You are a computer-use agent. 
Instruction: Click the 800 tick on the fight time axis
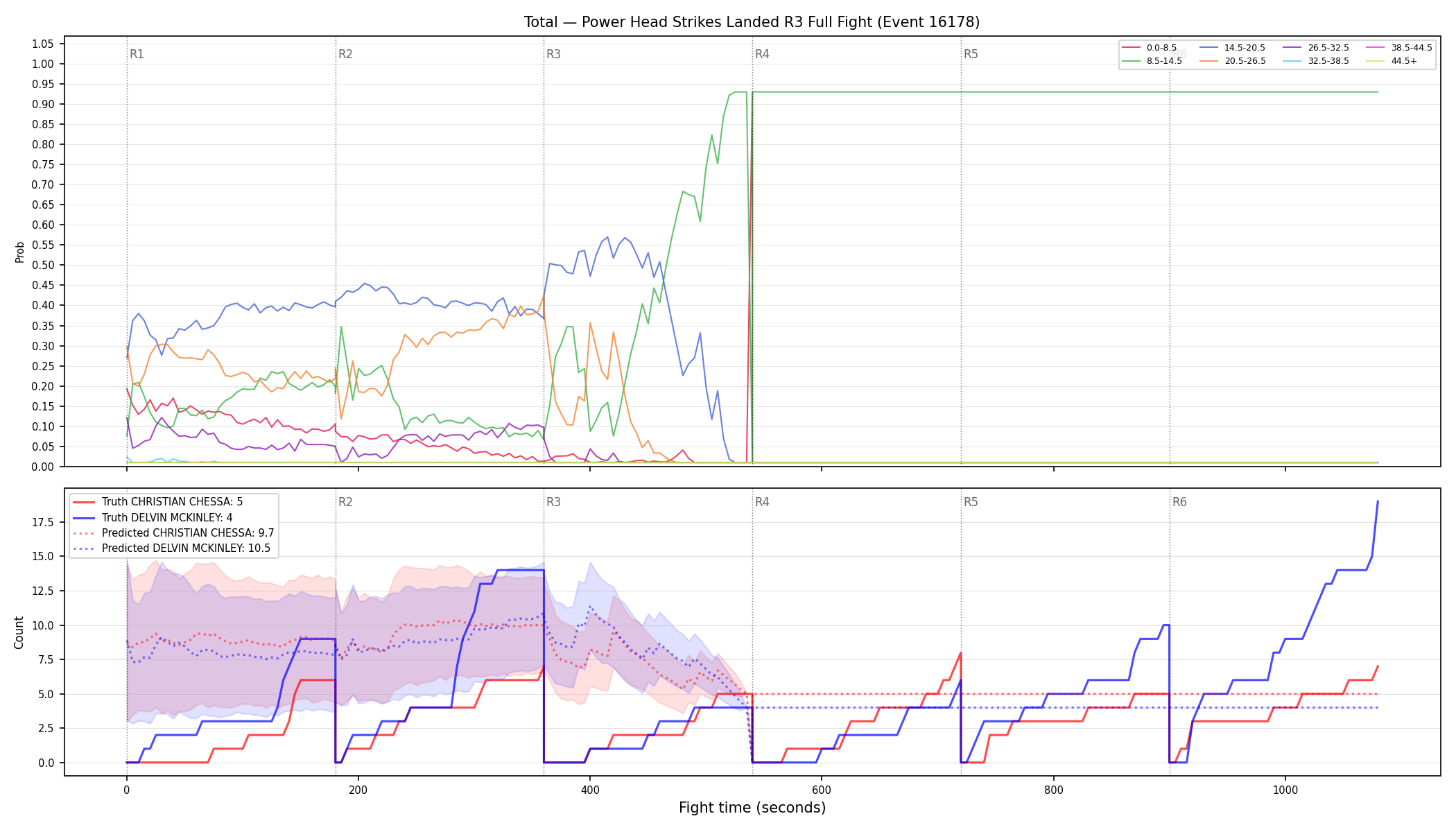(x=1054, y=790)
